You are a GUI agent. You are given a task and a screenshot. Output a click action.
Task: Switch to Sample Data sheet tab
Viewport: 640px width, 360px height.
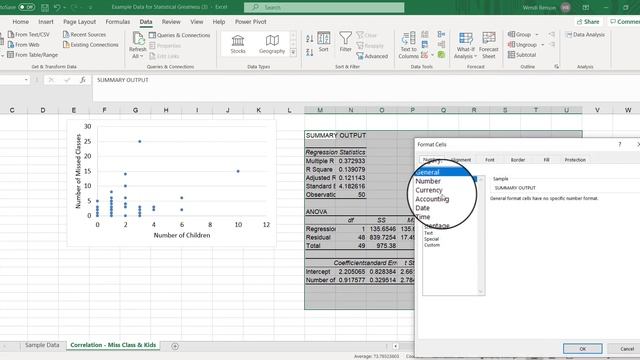coord(42,345)
